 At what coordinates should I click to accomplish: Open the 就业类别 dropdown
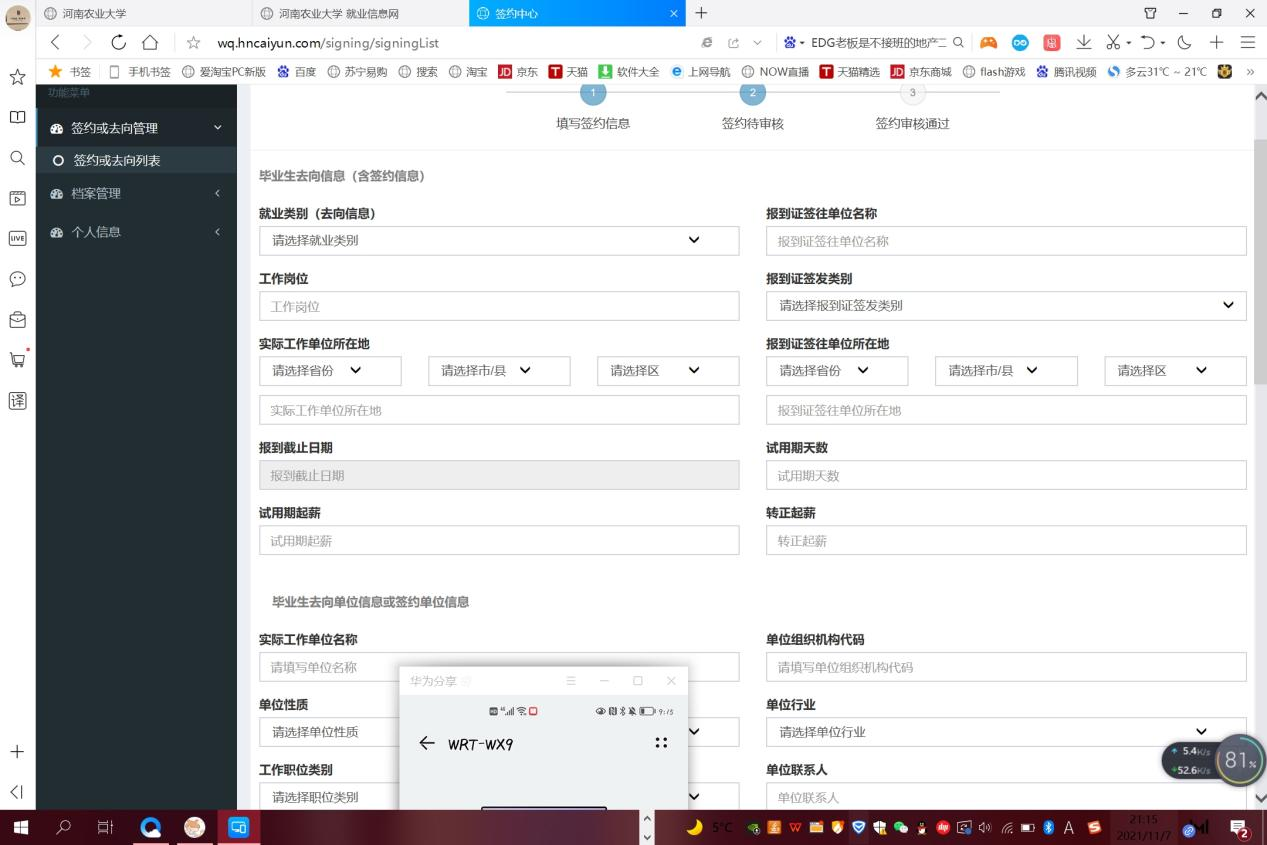click(498, 241)
